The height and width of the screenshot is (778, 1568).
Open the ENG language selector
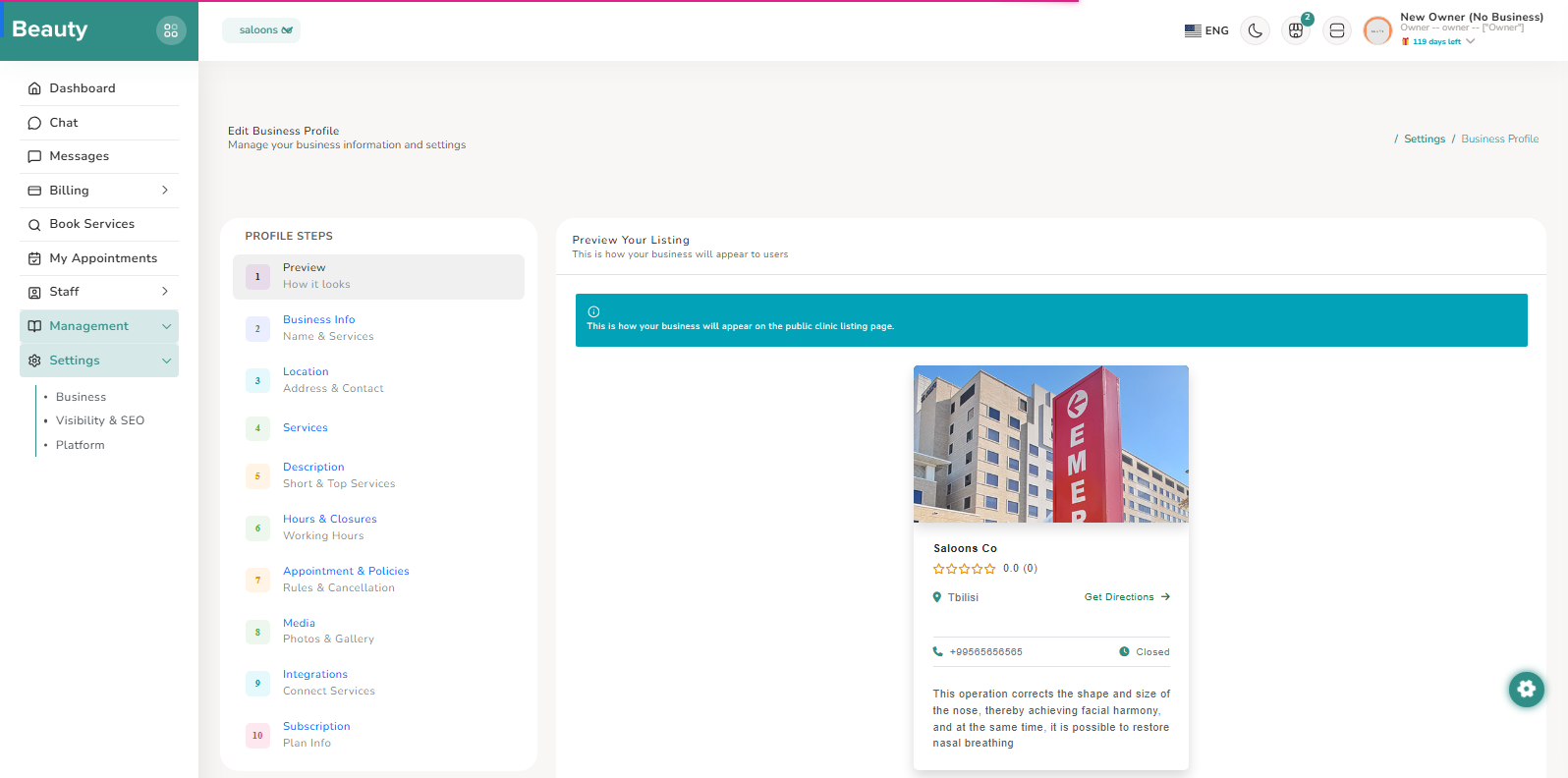pyautogui.click(x=1206, y=30)
